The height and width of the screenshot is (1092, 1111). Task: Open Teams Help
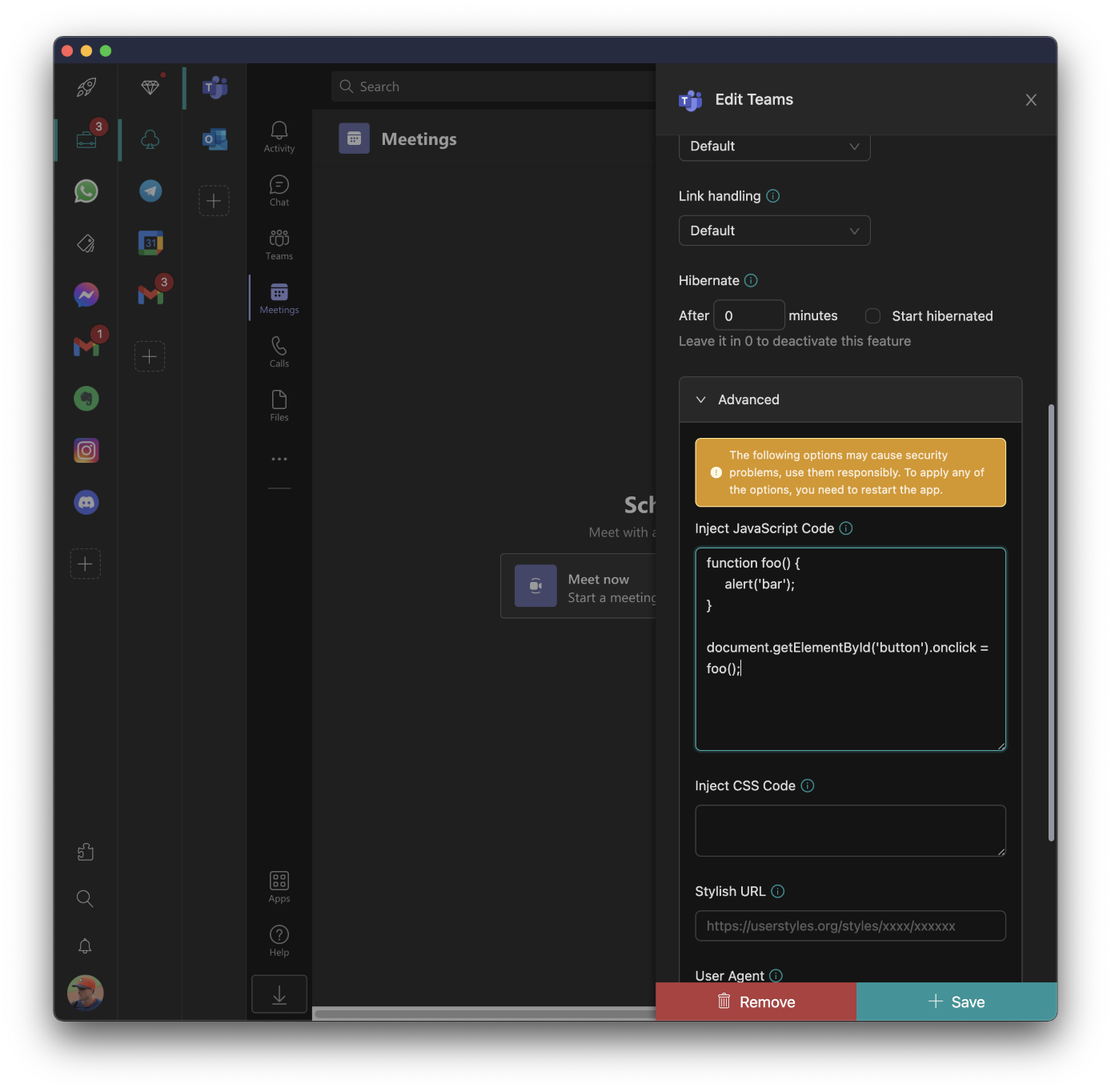click(279, 941)
